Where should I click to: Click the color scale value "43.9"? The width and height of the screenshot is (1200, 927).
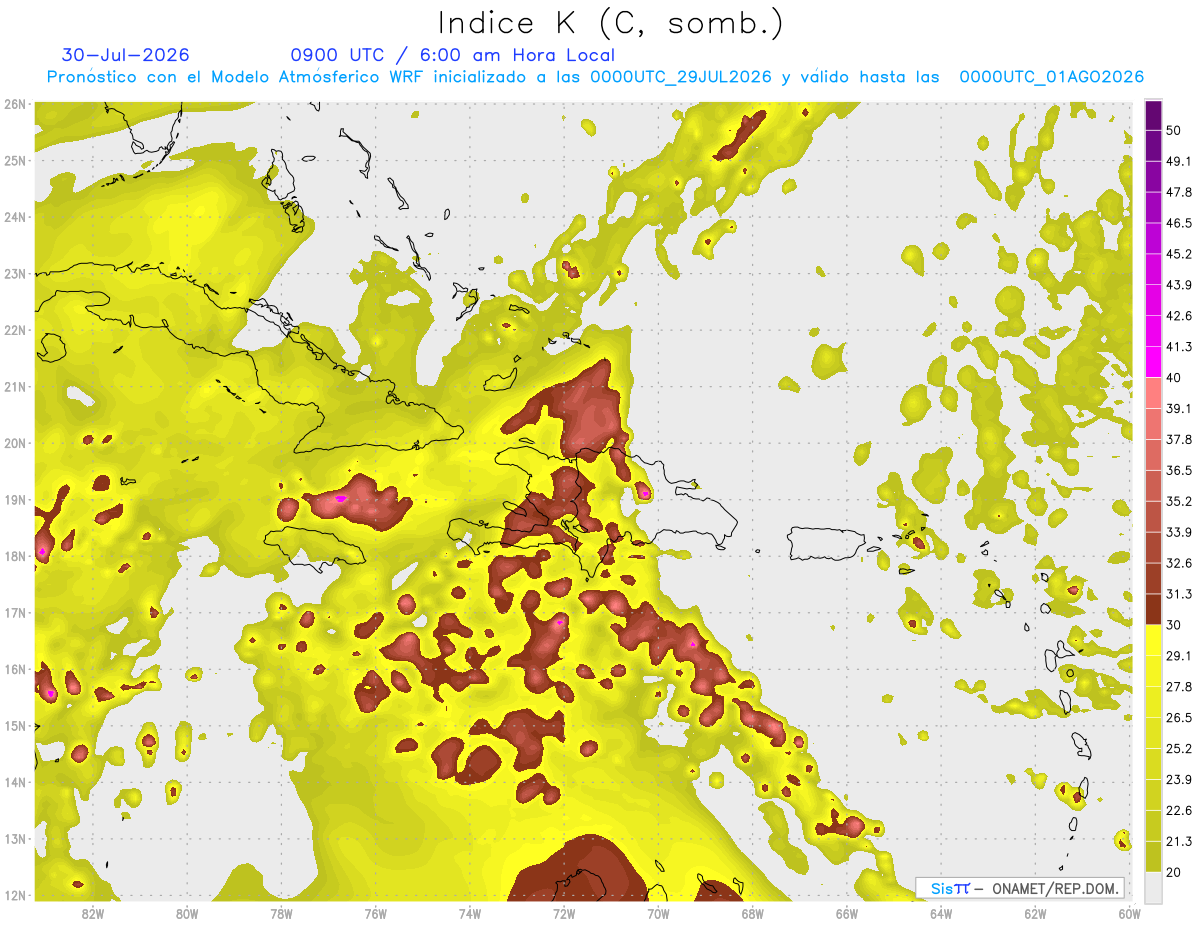1178,285
